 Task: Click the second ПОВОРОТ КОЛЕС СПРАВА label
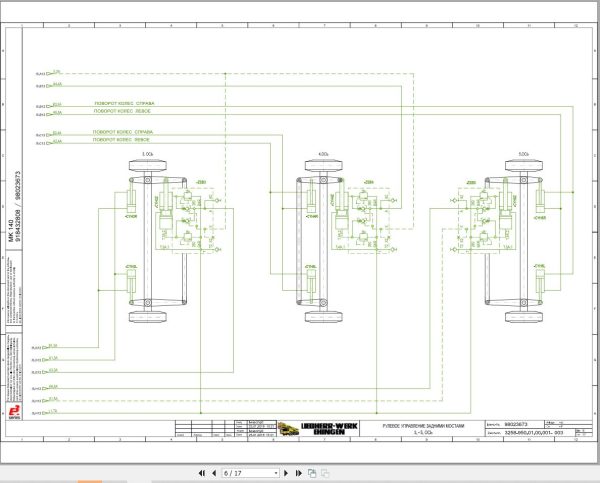click(123, 132)
